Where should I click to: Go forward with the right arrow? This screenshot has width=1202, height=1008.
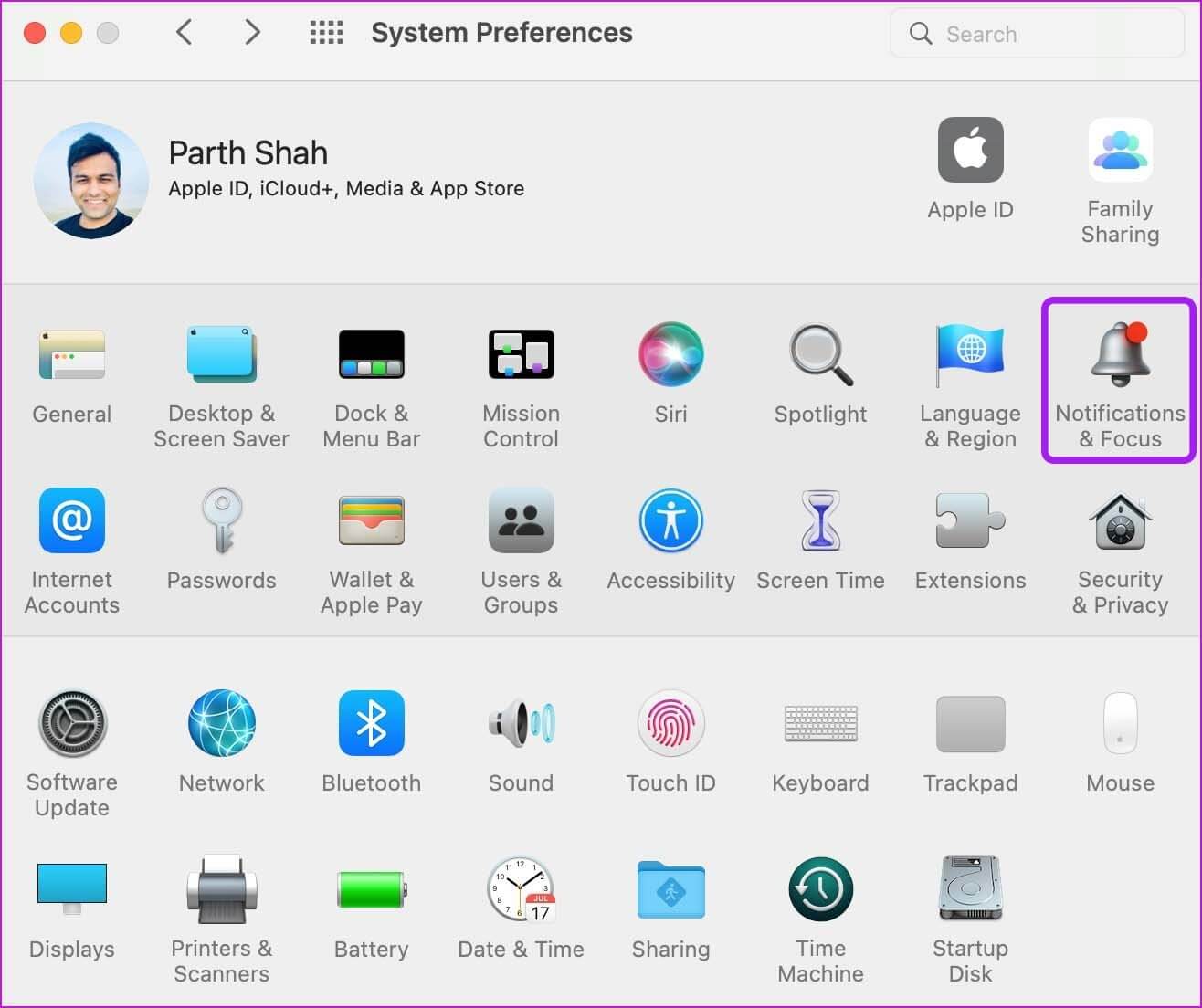[253, 33]
